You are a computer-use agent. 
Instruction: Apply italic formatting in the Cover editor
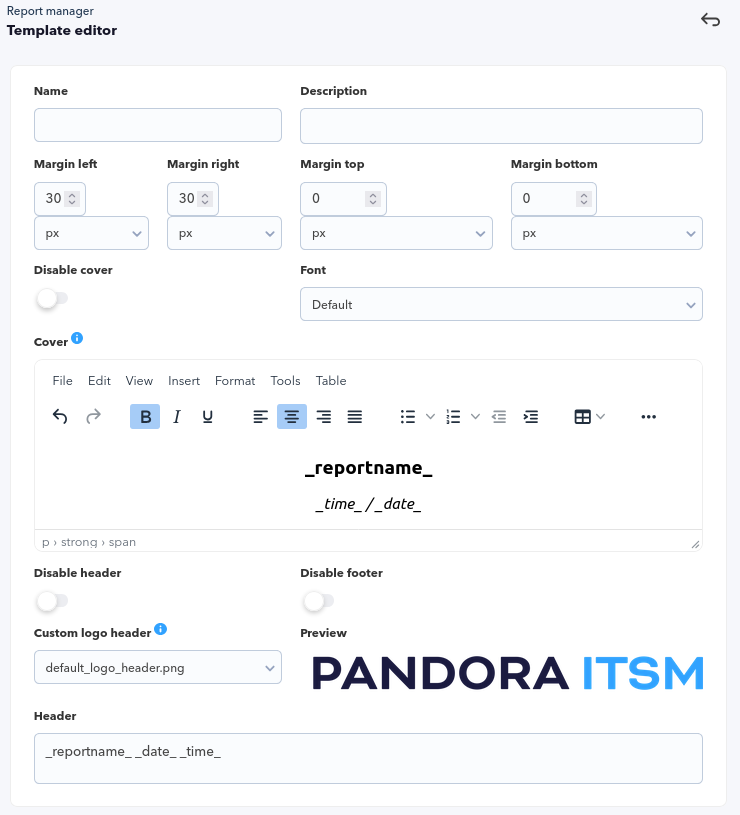coord(177,416)
